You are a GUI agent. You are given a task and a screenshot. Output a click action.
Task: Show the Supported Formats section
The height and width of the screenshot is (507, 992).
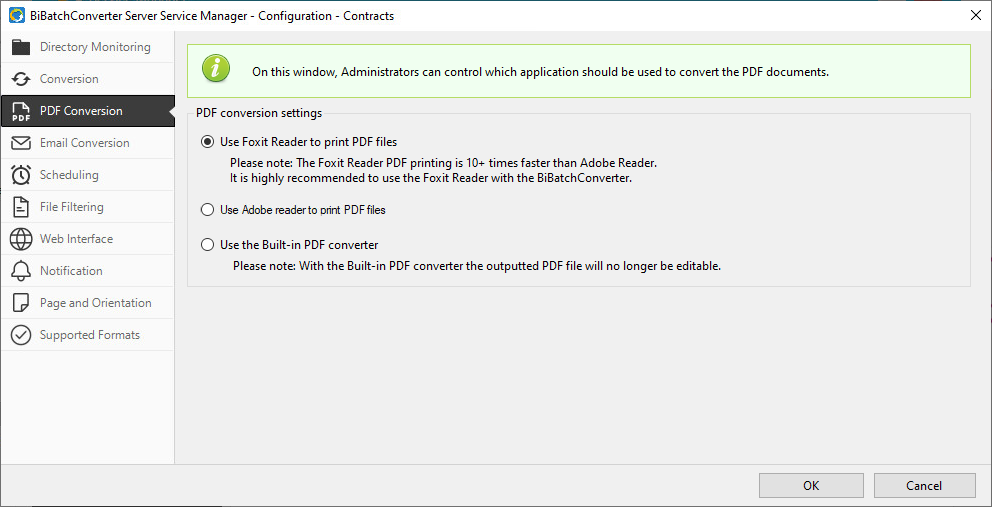point(90,335)
